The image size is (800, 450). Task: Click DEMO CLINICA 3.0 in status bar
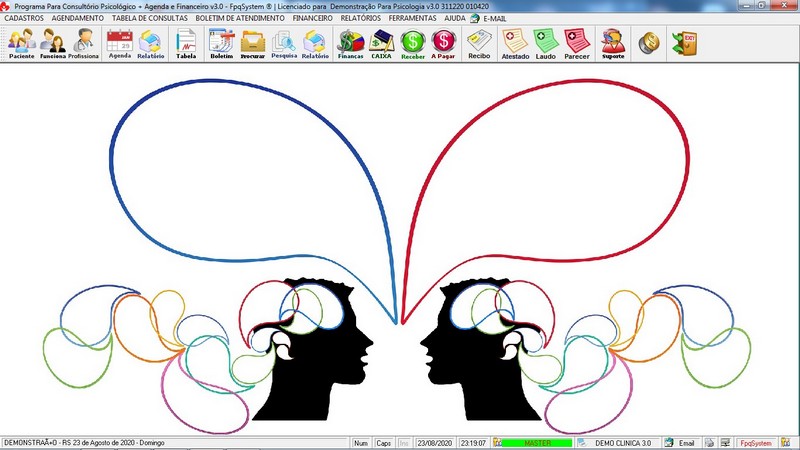(623, 443)
